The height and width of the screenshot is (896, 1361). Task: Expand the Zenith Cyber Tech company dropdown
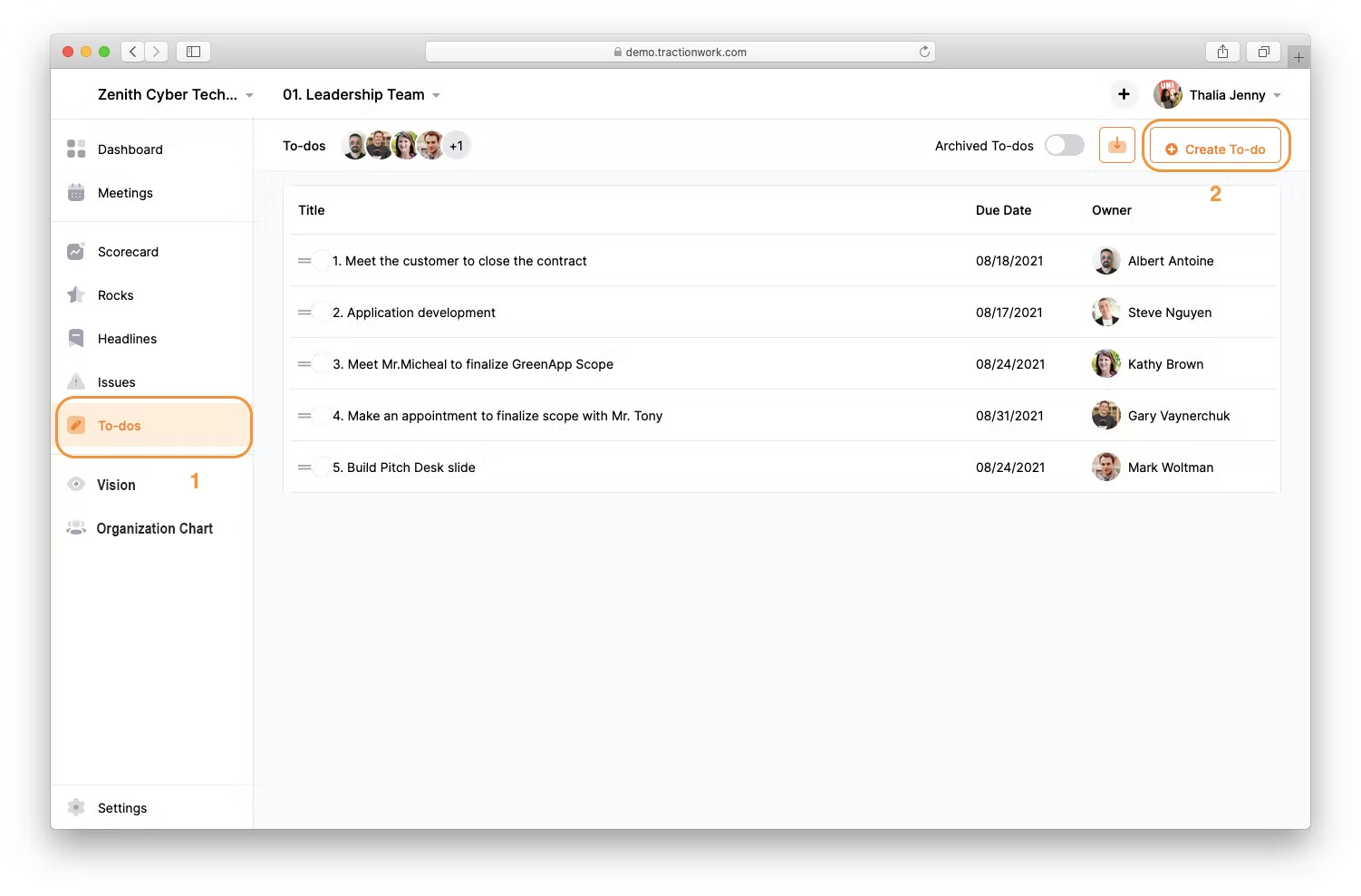pos(249,95)
